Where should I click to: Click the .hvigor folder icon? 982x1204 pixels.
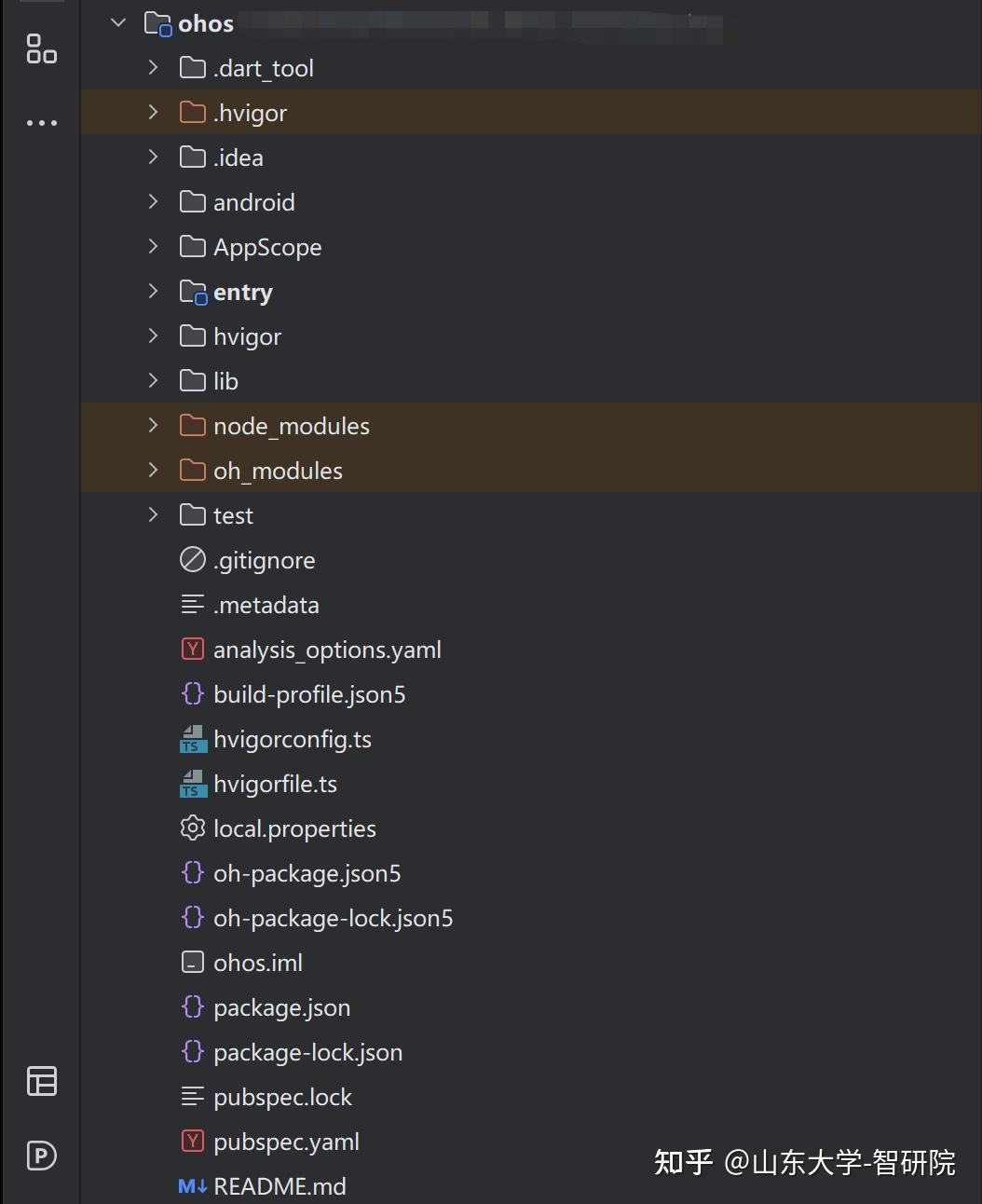click(x=193, y=113)
